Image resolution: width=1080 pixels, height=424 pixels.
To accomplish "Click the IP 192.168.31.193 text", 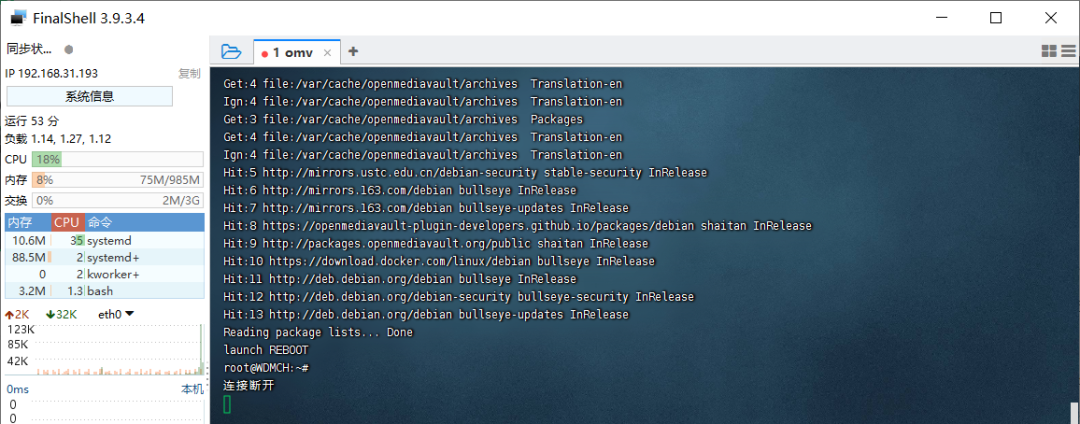I will [x=52, y=74].
